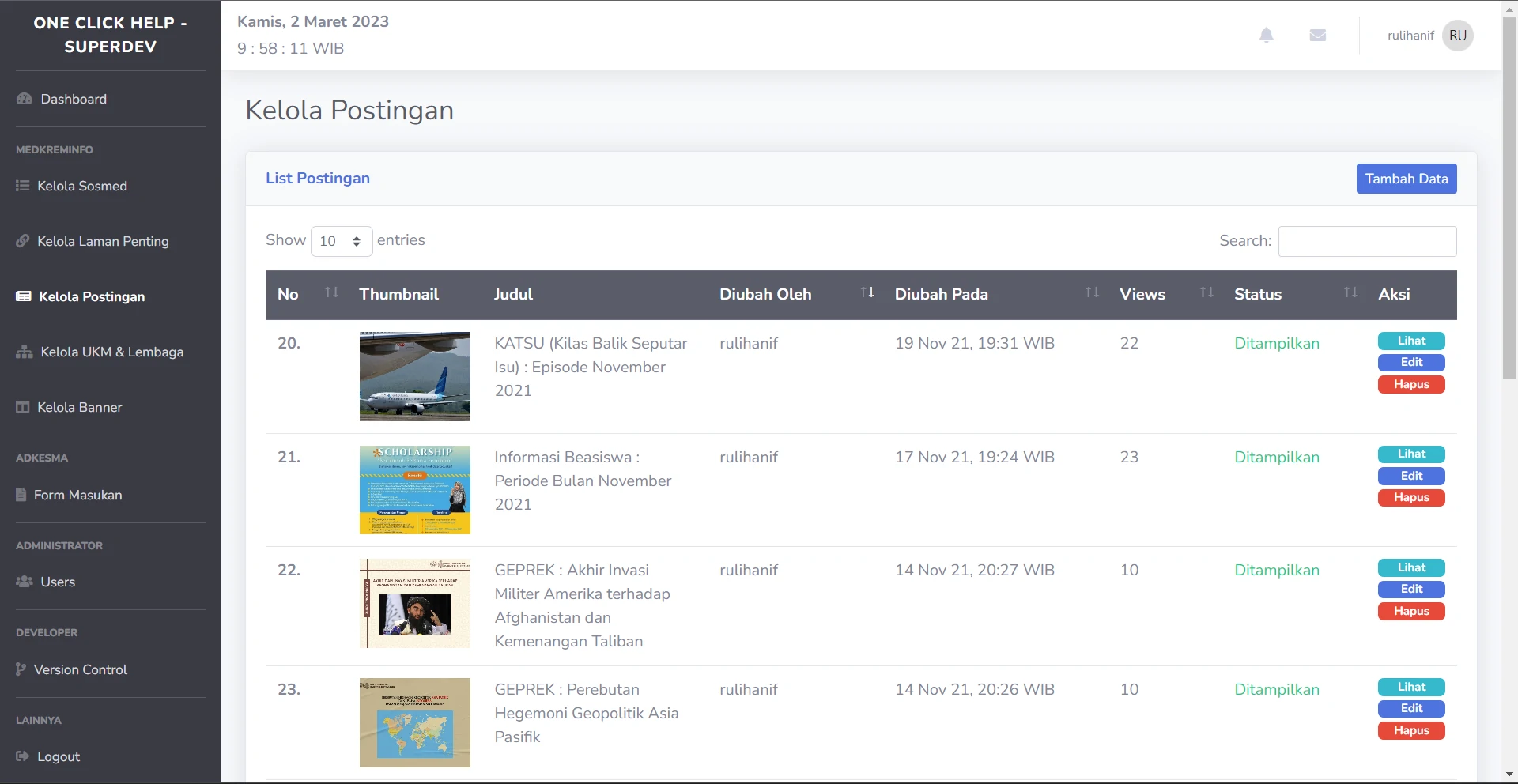The image size is (1518, 784).
Task: Click the Kelola Sosmed list icon
Action: click(x=23, y=186)
